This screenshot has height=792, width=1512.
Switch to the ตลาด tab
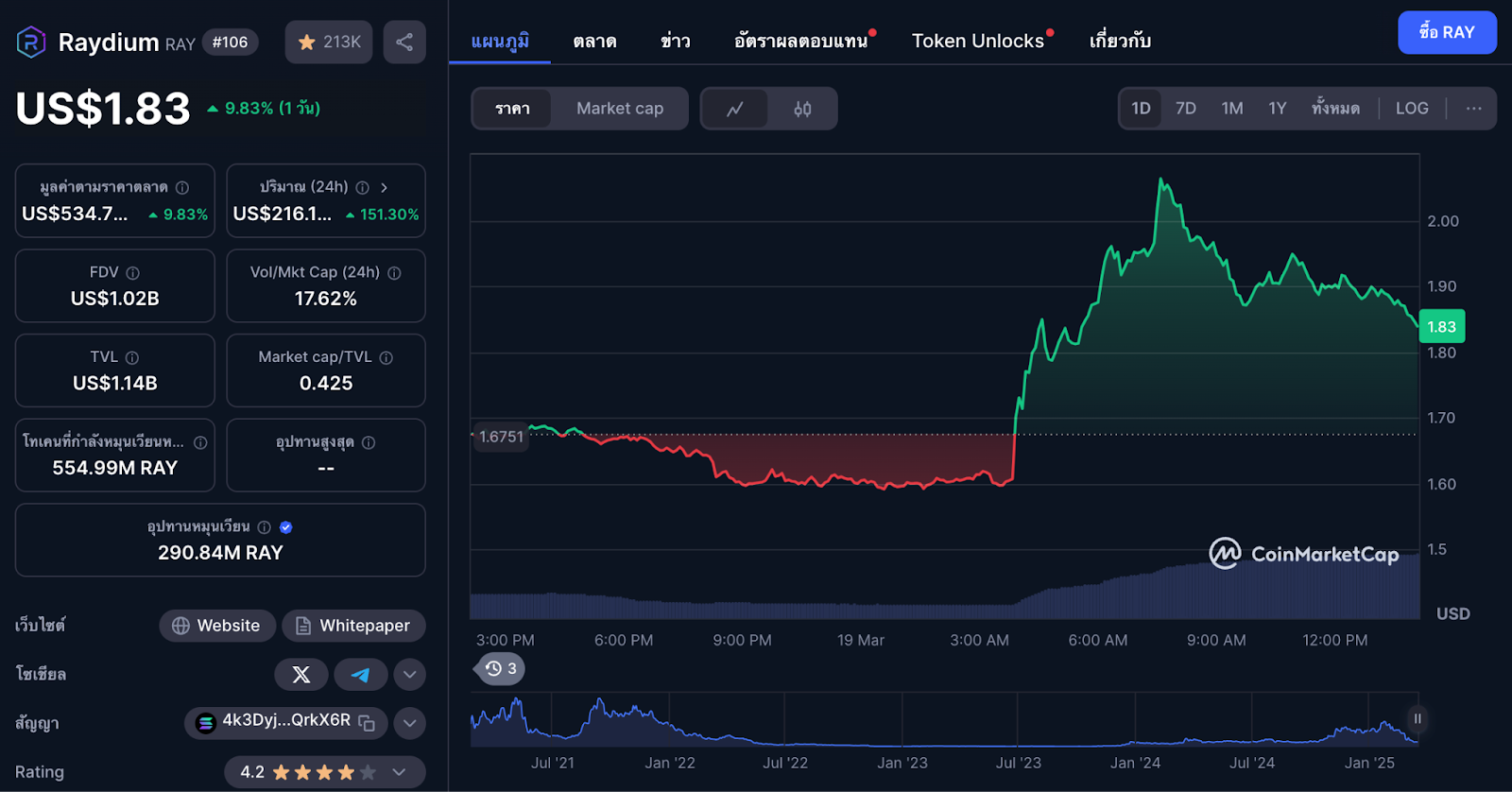[594, 41]
